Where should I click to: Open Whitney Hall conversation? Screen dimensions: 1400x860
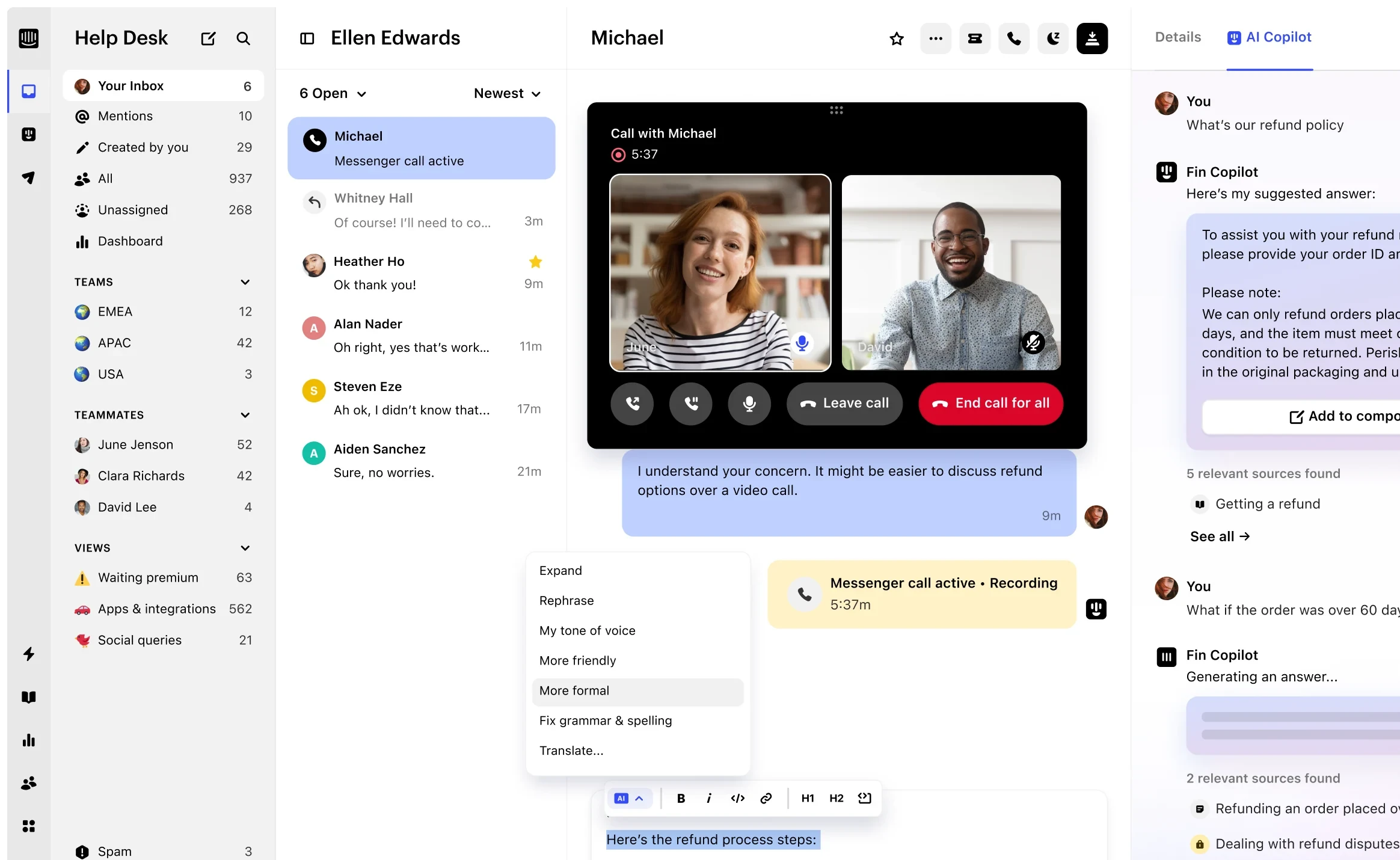point(421,210)
